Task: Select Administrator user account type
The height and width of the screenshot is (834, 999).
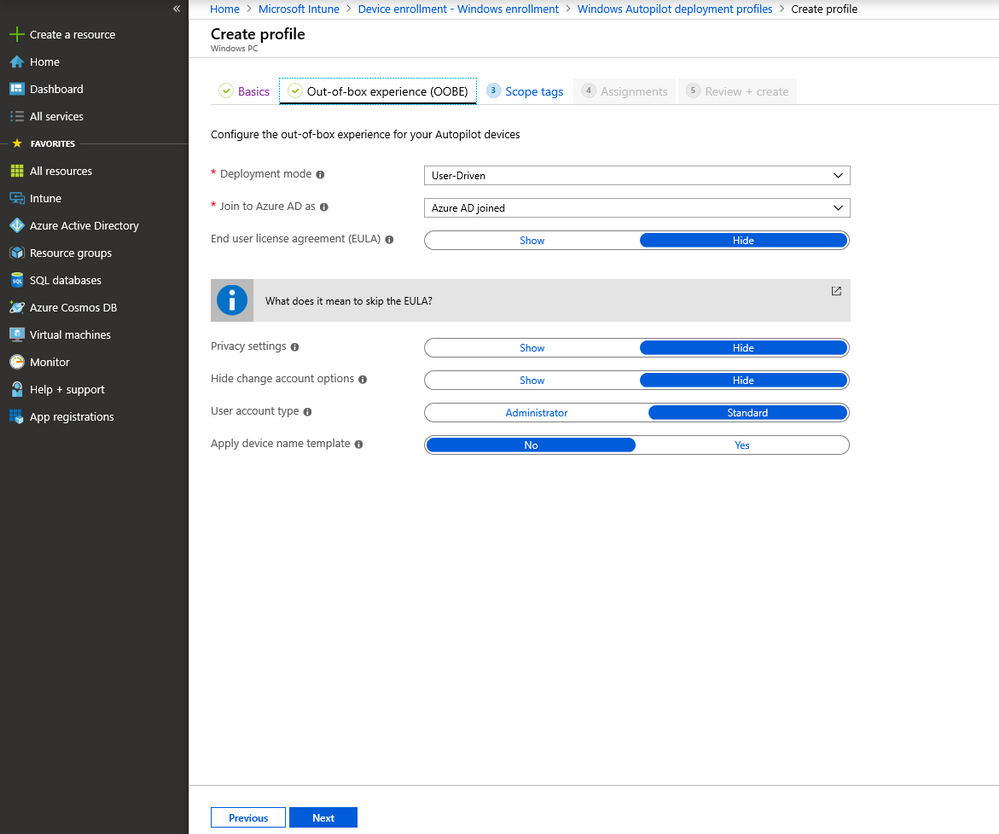Action: point(536,413)
